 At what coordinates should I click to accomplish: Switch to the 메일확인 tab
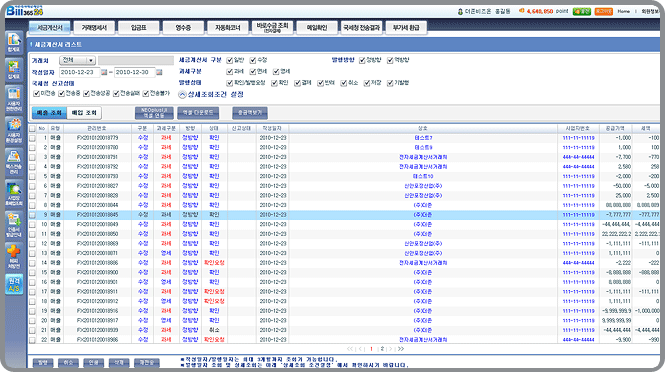[317, 28]
